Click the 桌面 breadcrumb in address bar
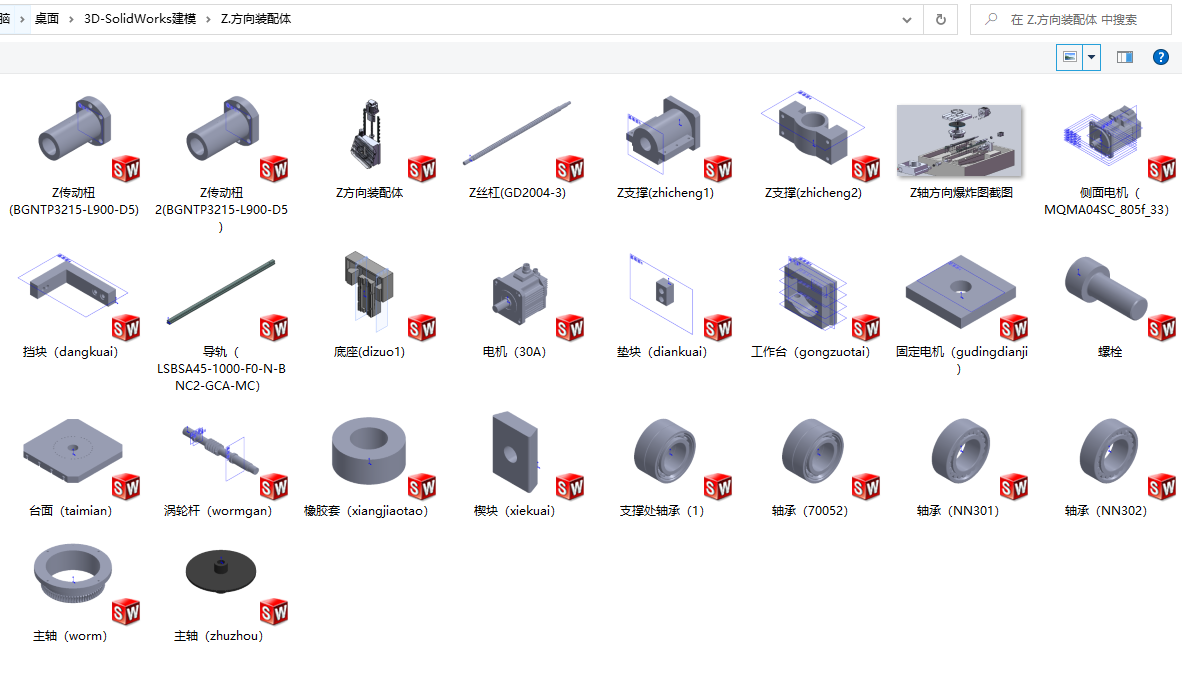Viewport: 1182px width, 694px height. 47,19
